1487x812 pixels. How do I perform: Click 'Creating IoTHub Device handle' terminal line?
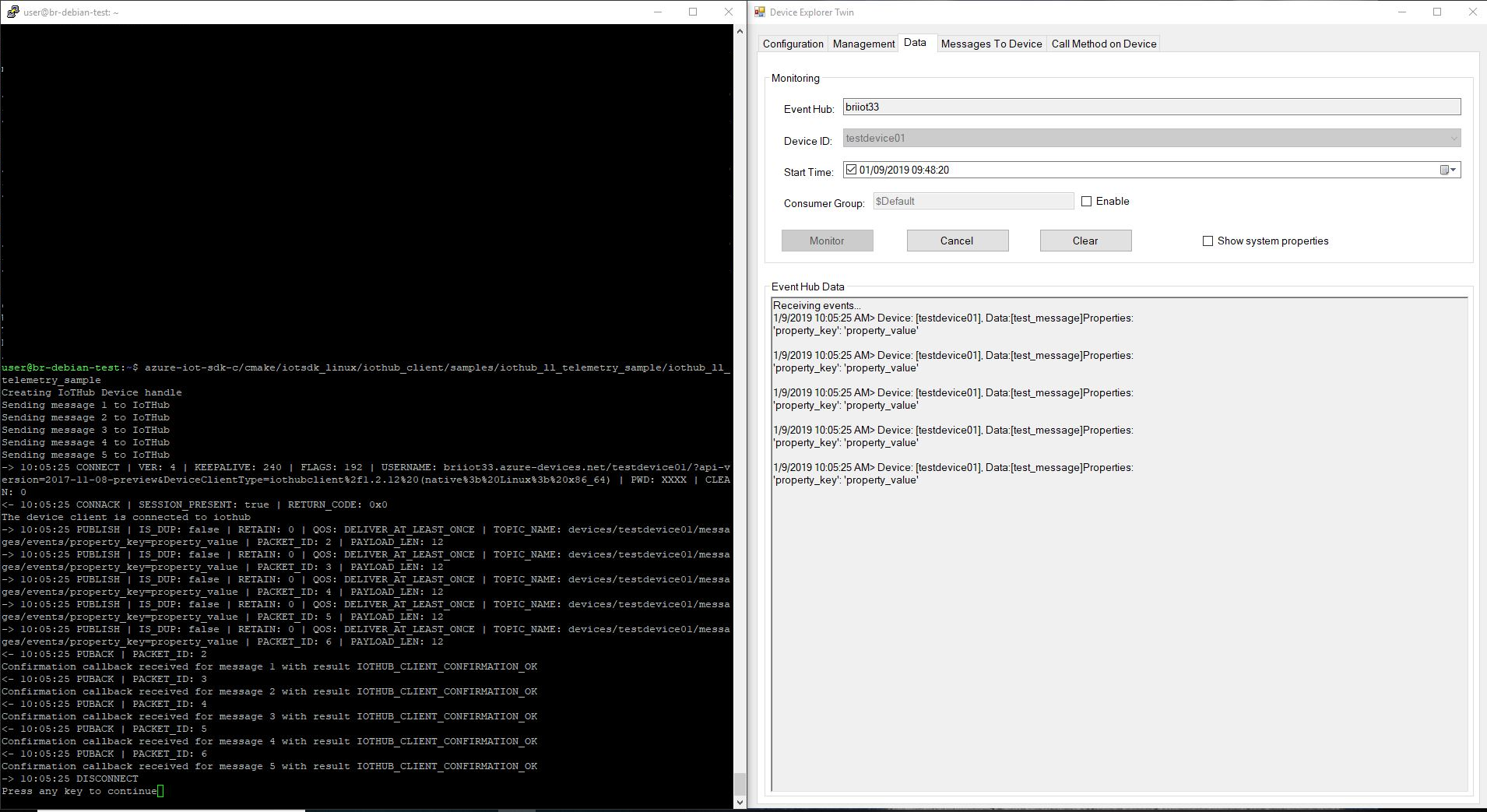click(x=92, y=392)
